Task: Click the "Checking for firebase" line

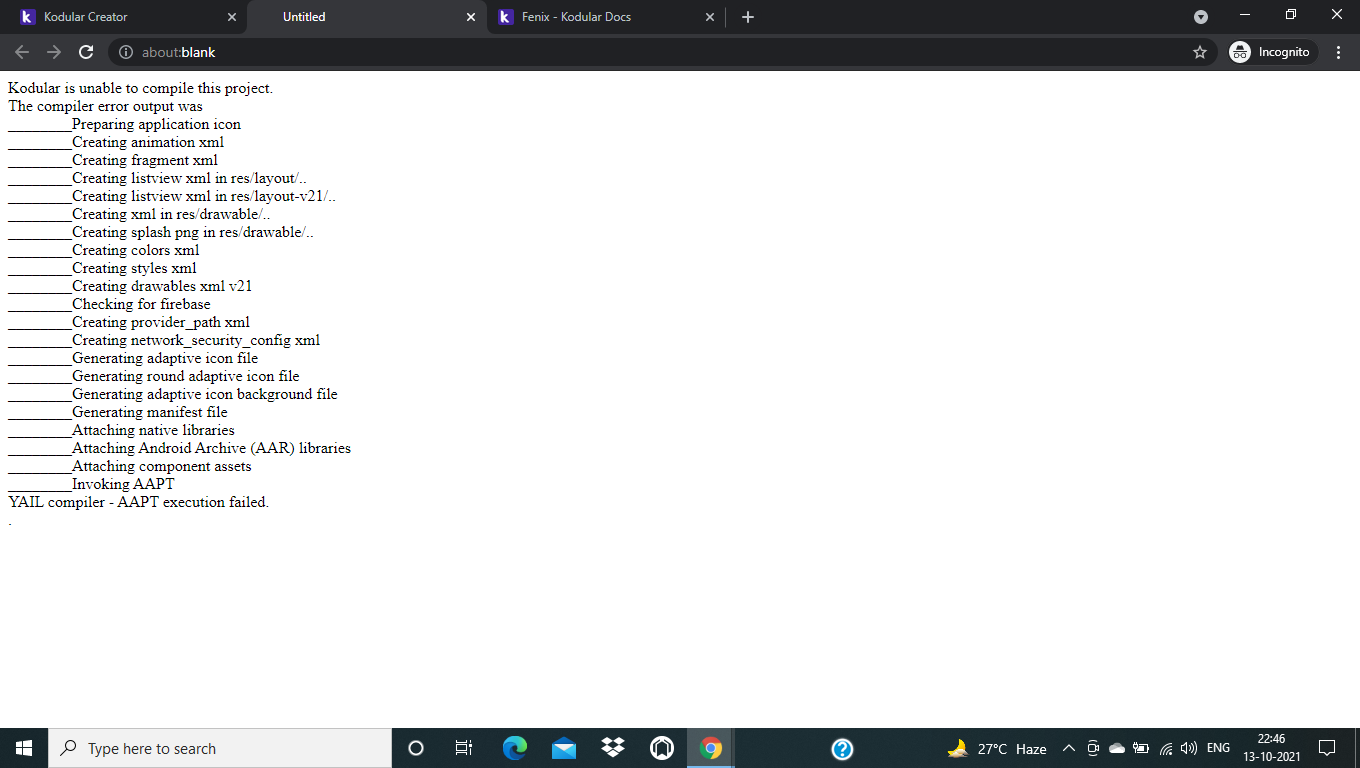Action: pos(141,304)
